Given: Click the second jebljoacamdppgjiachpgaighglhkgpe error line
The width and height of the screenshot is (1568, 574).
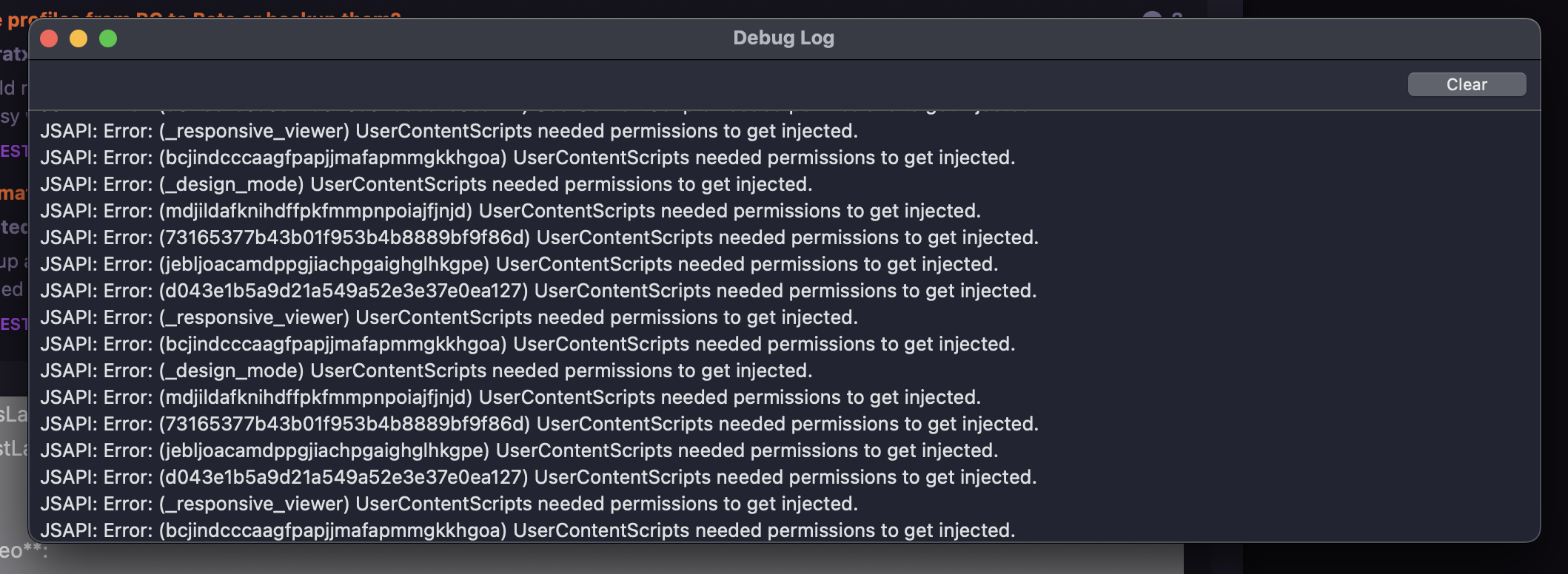Looking at the screenshot, I should coord(519,451).
